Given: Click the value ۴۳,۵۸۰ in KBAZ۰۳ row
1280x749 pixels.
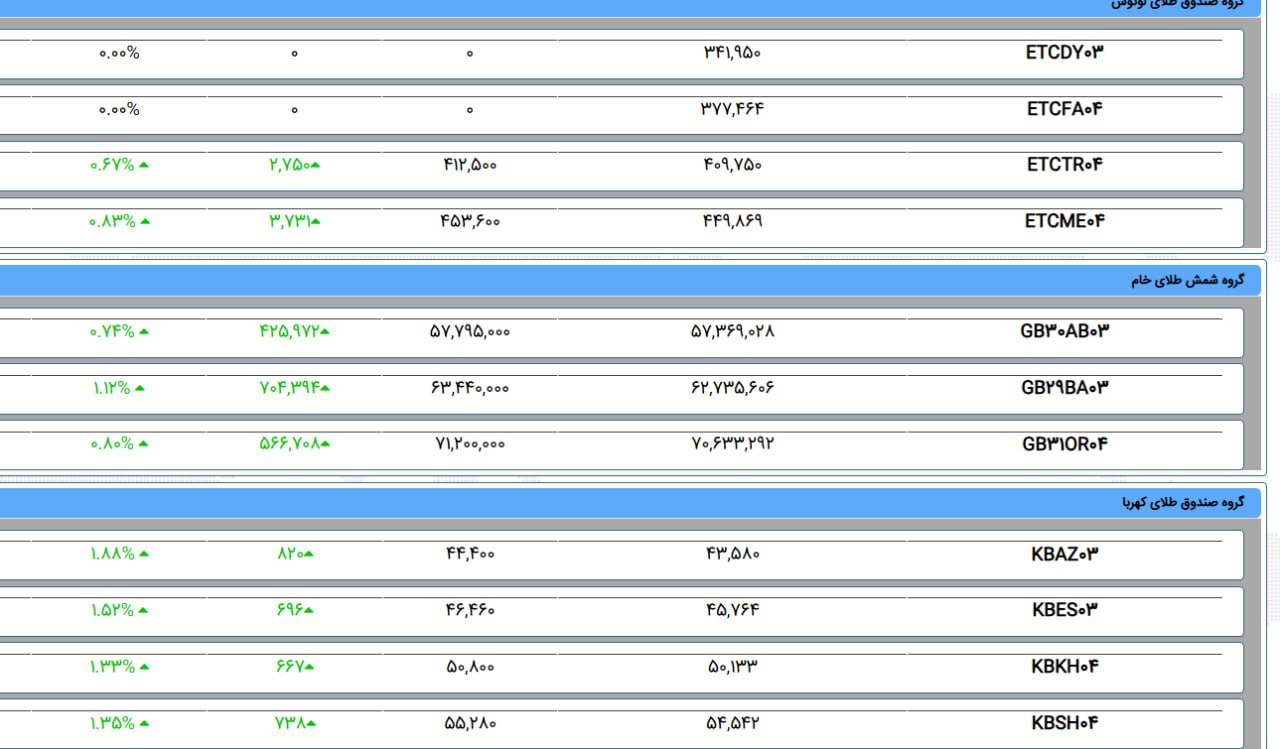Looking at the screenshot, I should tap(732, 554).
